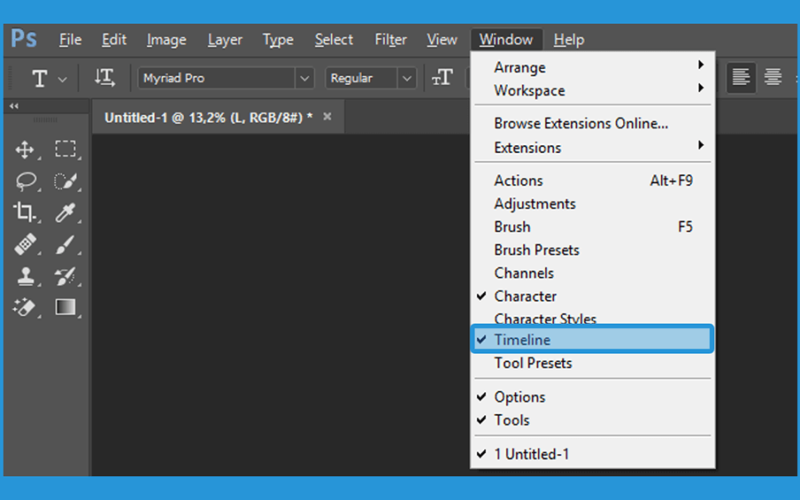Image resolution: width=800 pixels, height=500 pixels.
Task: Select the Eyedropper tool
Action: tap(65, 212)
